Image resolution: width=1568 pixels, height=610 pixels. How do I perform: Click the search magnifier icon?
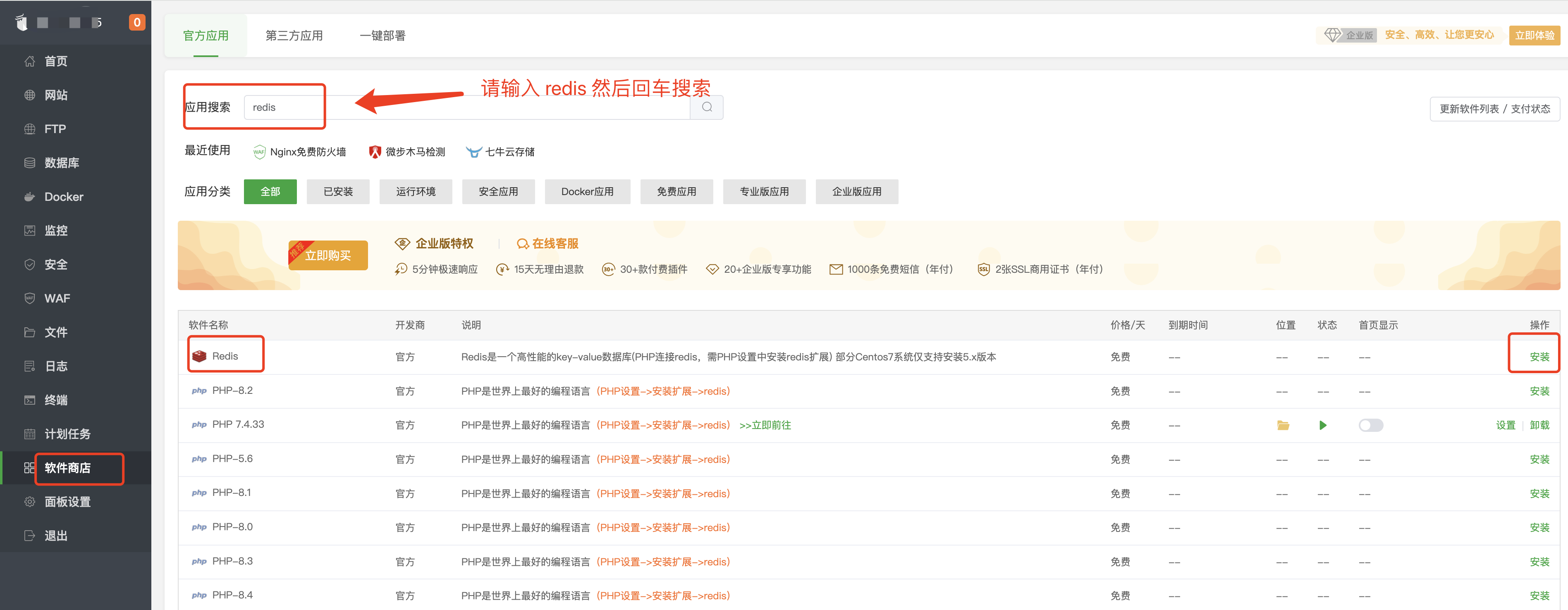tap(706, 107)
